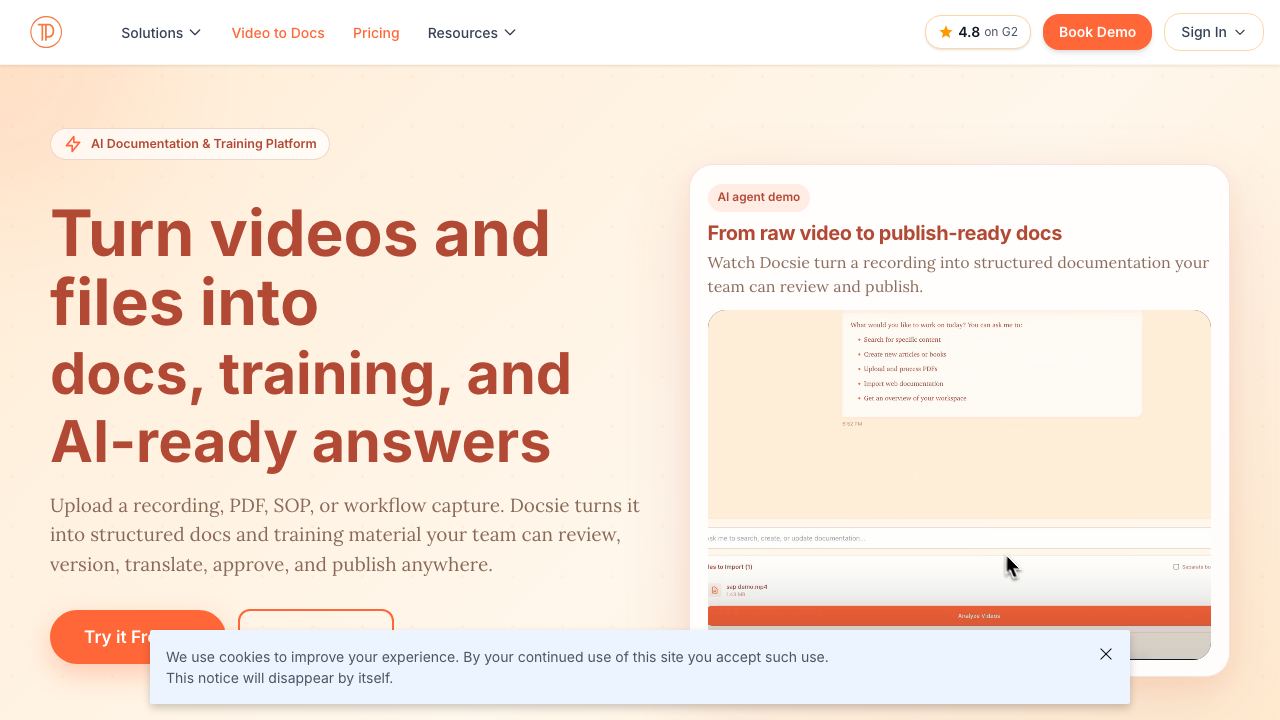
Task: Click 'Search for specific content' in demo chat
Action: pyautogui.click(x=902, y=340)
